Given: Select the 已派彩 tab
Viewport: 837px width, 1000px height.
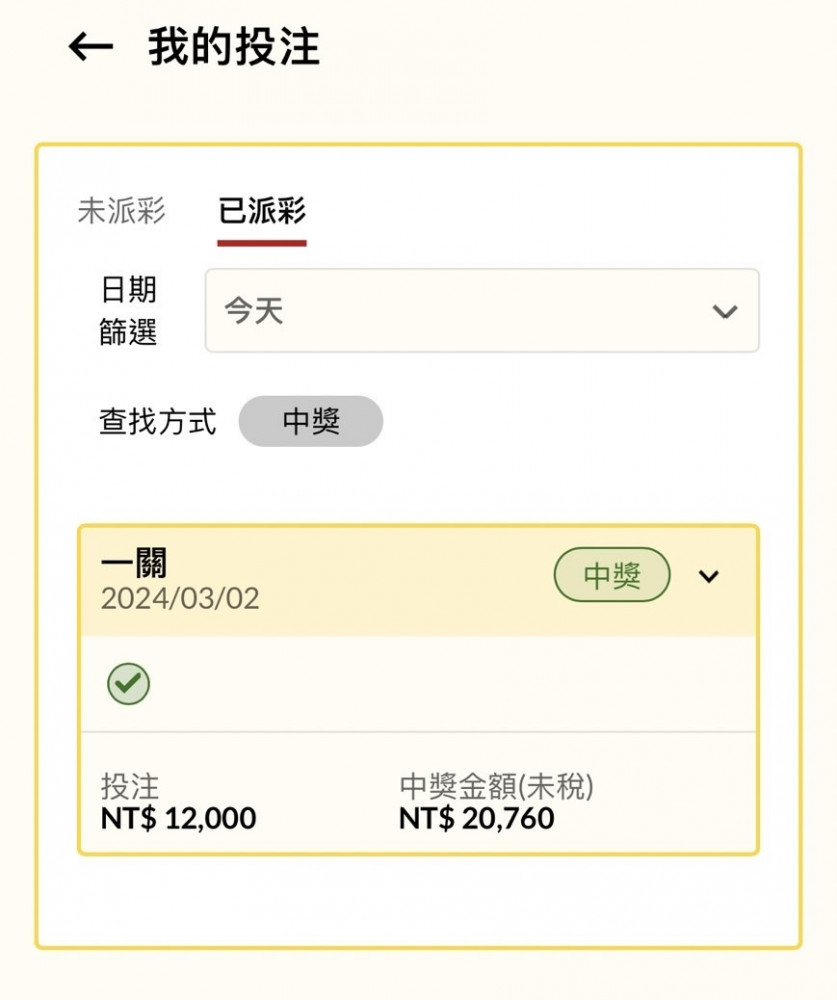Looking at the screenshot, I should 262,211.
